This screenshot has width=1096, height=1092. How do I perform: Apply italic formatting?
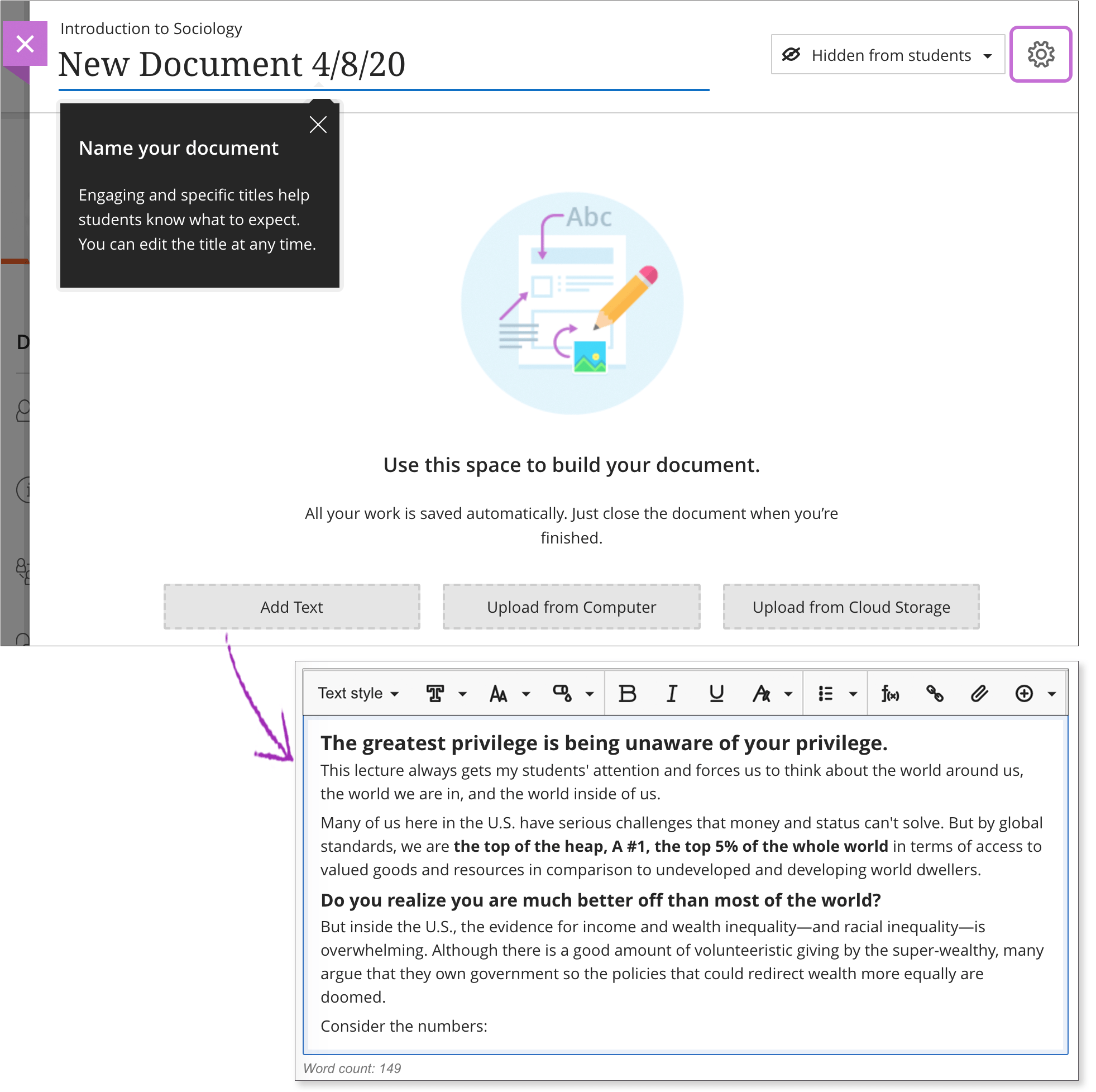pyautogui.click(x=672, y=694)
